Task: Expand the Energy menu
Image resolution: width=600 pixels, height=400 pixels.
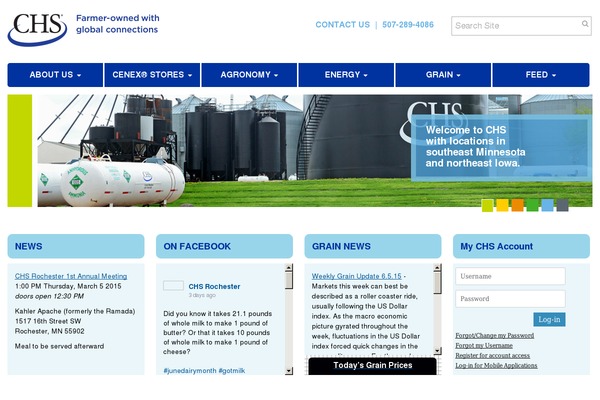Action: click(346, 75)
